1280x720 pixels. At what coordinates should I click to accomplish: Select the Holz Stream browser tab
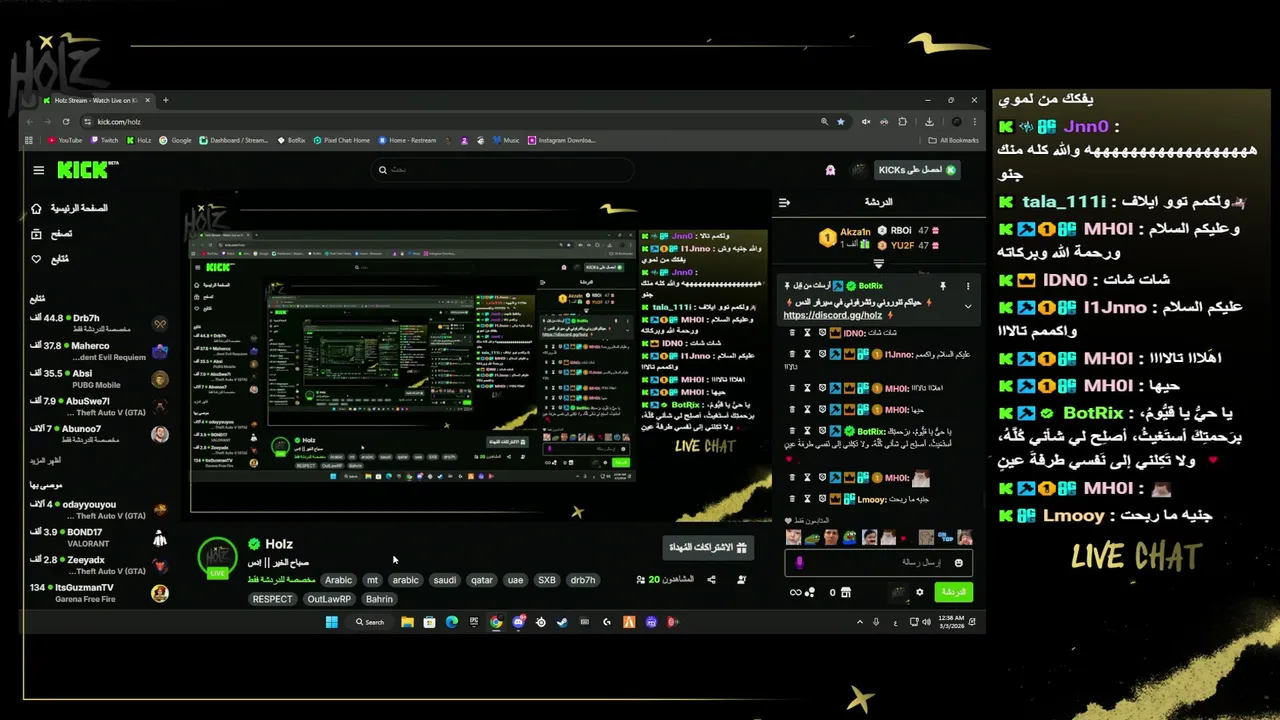click(x=96, y=100)
